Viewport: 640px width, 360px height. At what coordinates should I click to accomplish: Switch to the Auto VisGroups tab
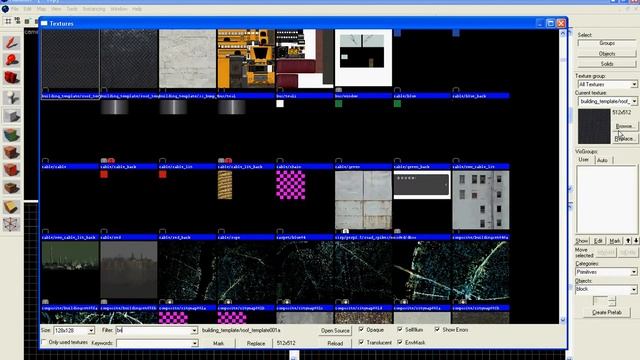(602, 160)
